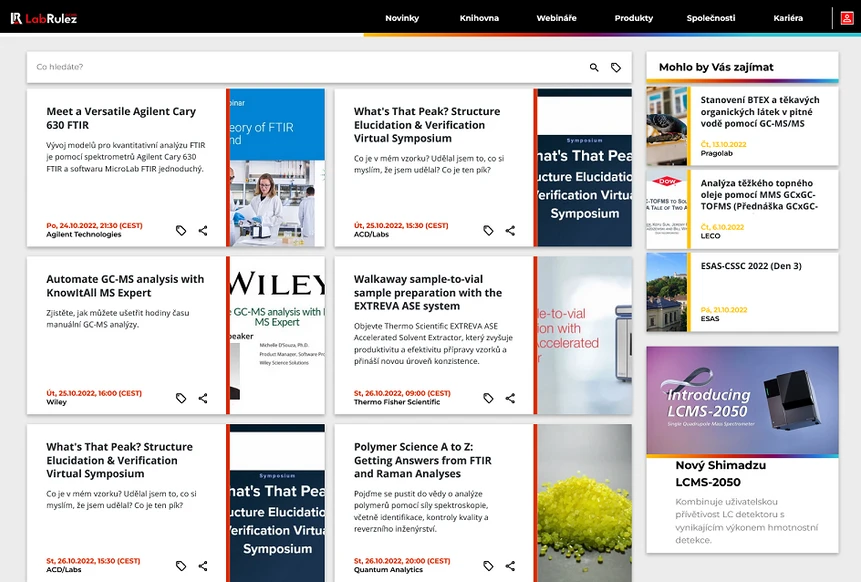The height and width of the screenshot is (582, 861).
Task: Click tag icon on ACD/Labs St 26.10.2022 card
Action: tap(181, 566)
